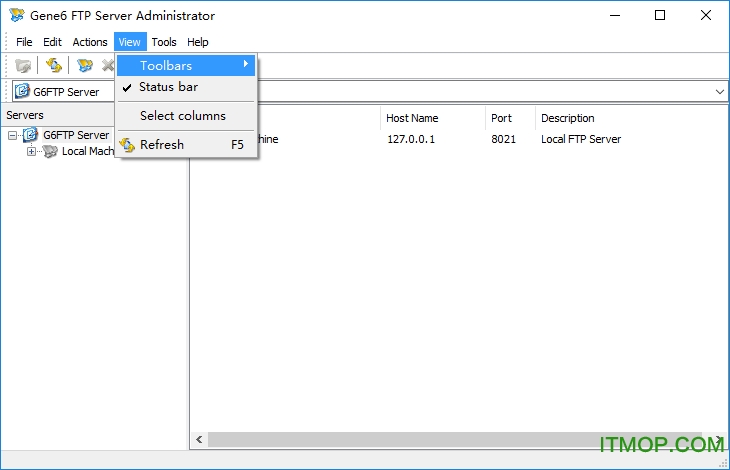Click Refresh F5 menu entry

click(186, 145)
